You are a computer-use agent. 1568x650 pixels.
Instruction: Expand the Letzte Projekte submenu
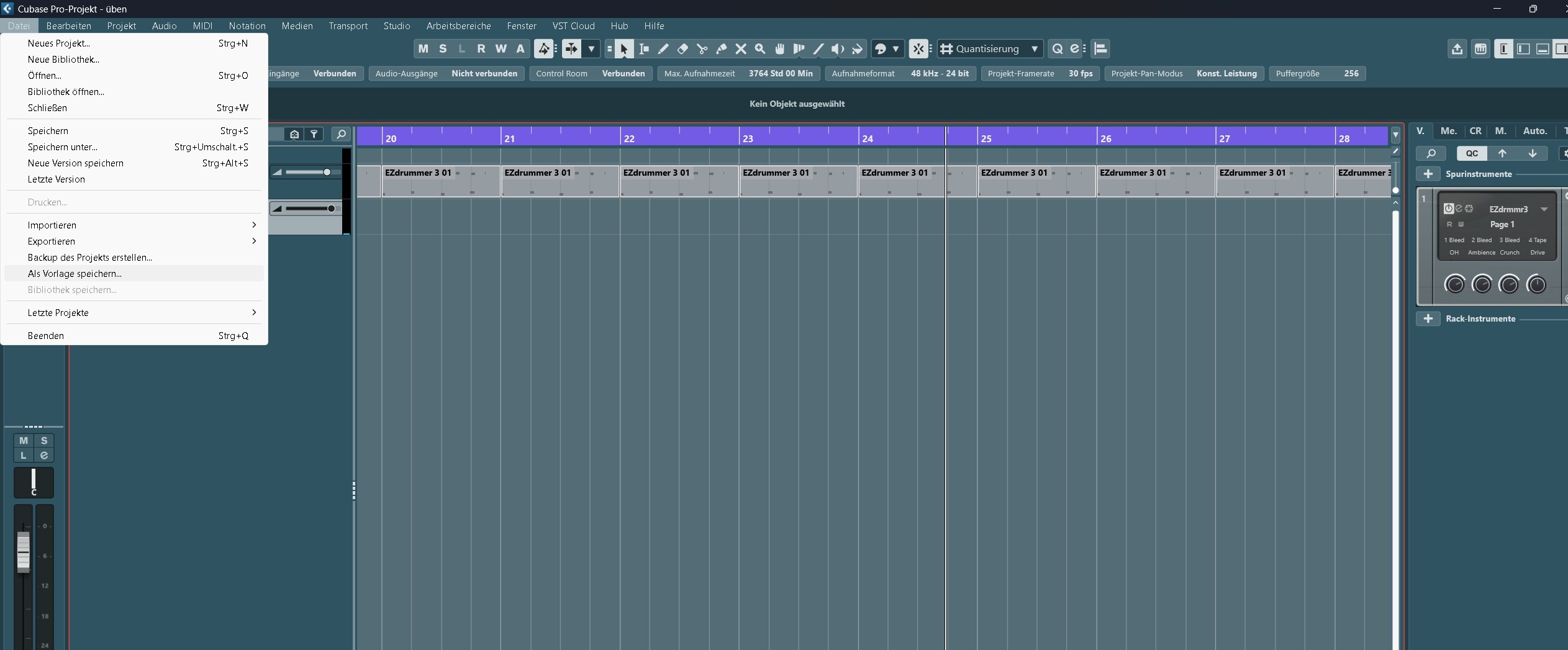coord(134,312)
